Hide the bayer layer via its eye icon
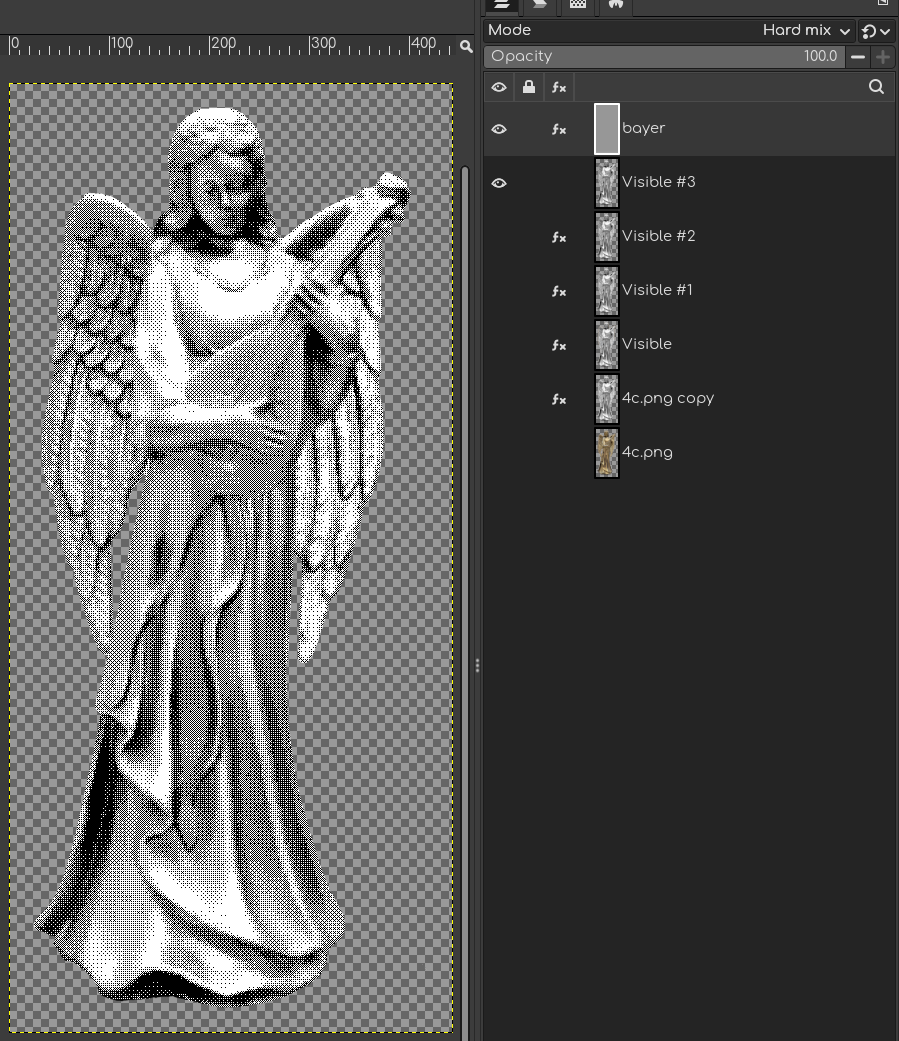The image size is (899, 1041). [x=499, y=129]
